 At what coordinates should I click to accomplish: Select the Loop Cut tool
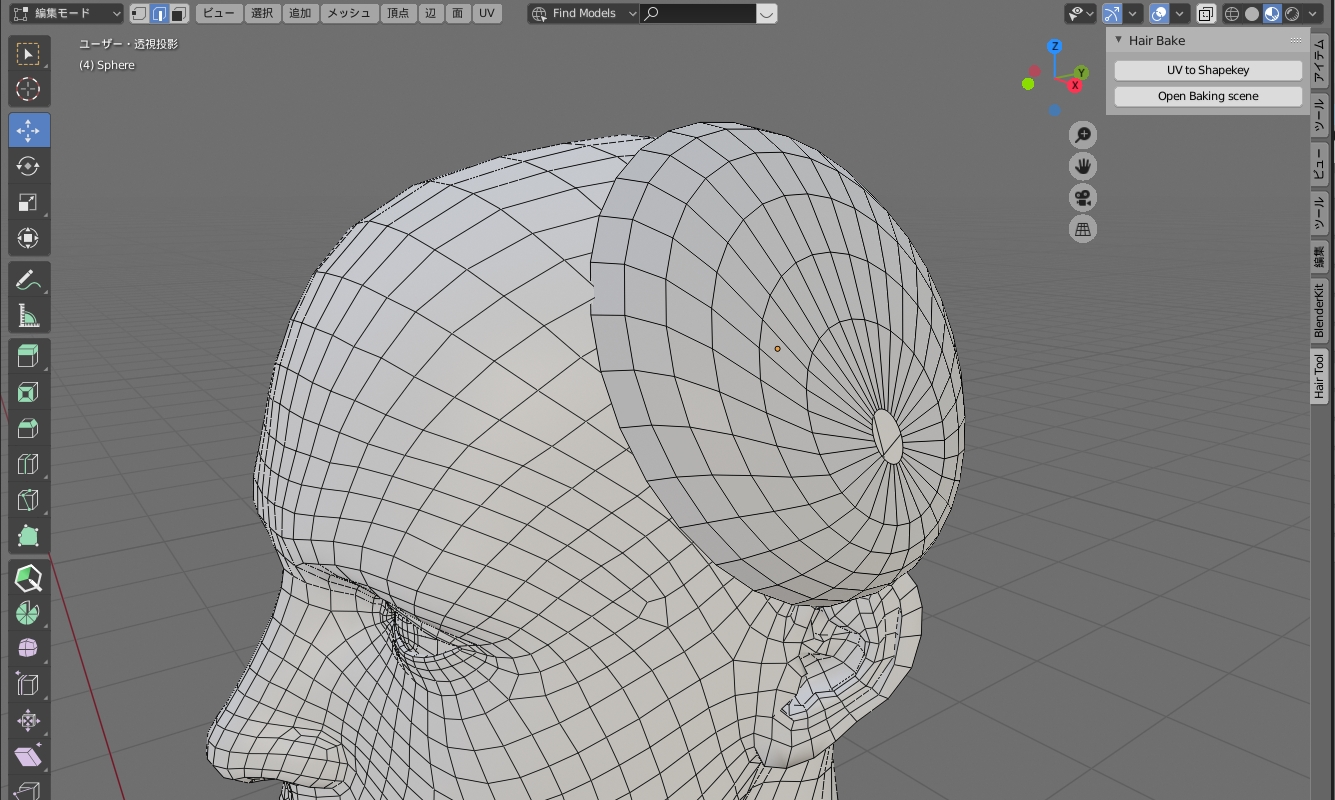coord(28,464)
